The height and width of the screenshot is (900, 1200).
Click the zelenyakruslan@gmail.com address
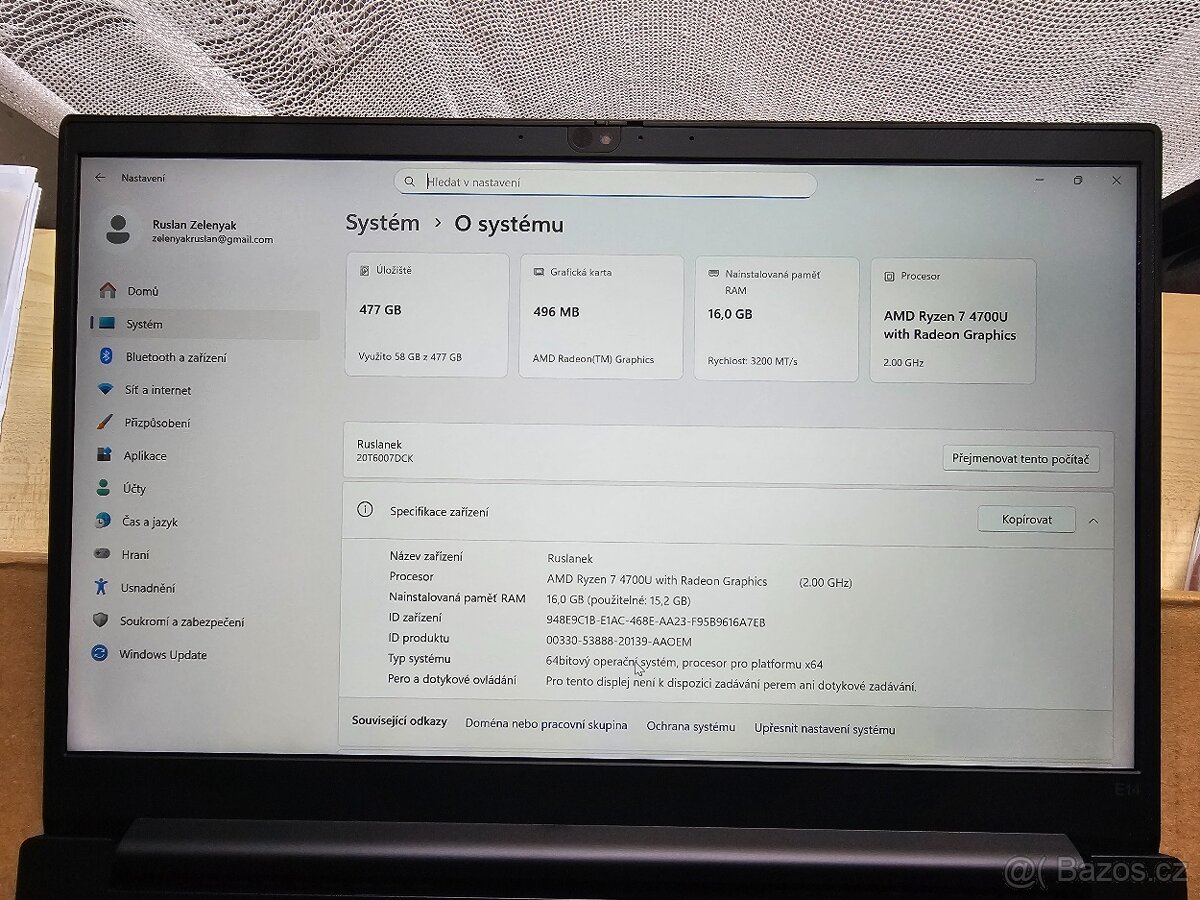[x=212, y=240]
